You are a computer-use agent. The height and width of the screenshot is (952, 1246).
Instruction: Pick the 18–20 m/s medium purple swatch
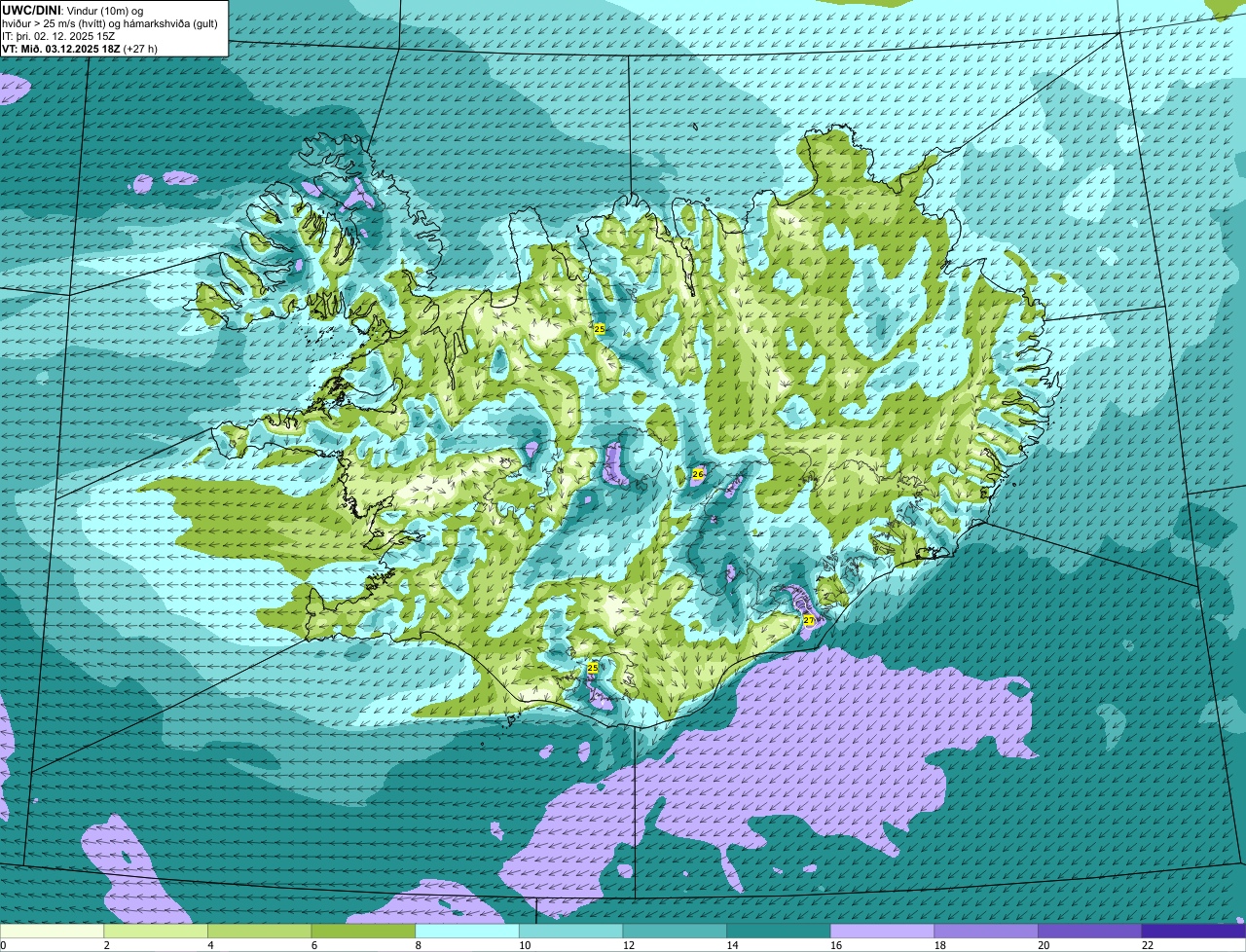[986, 931]
